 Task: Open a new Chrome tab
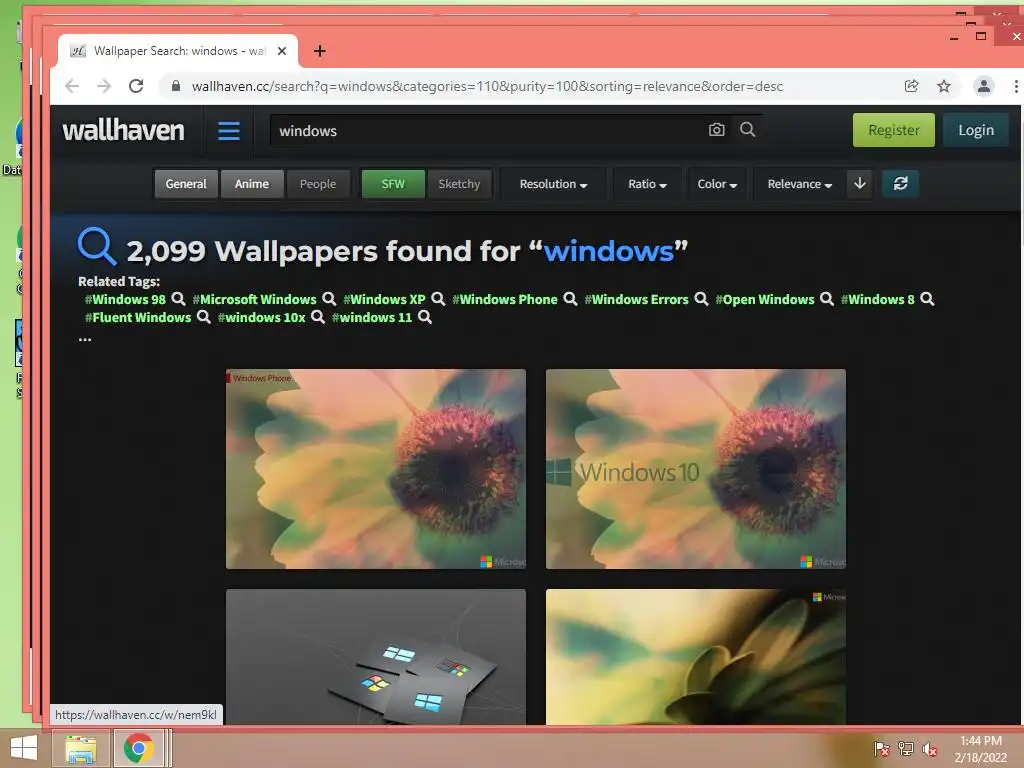pyautogui.click(x=319, y=51)
